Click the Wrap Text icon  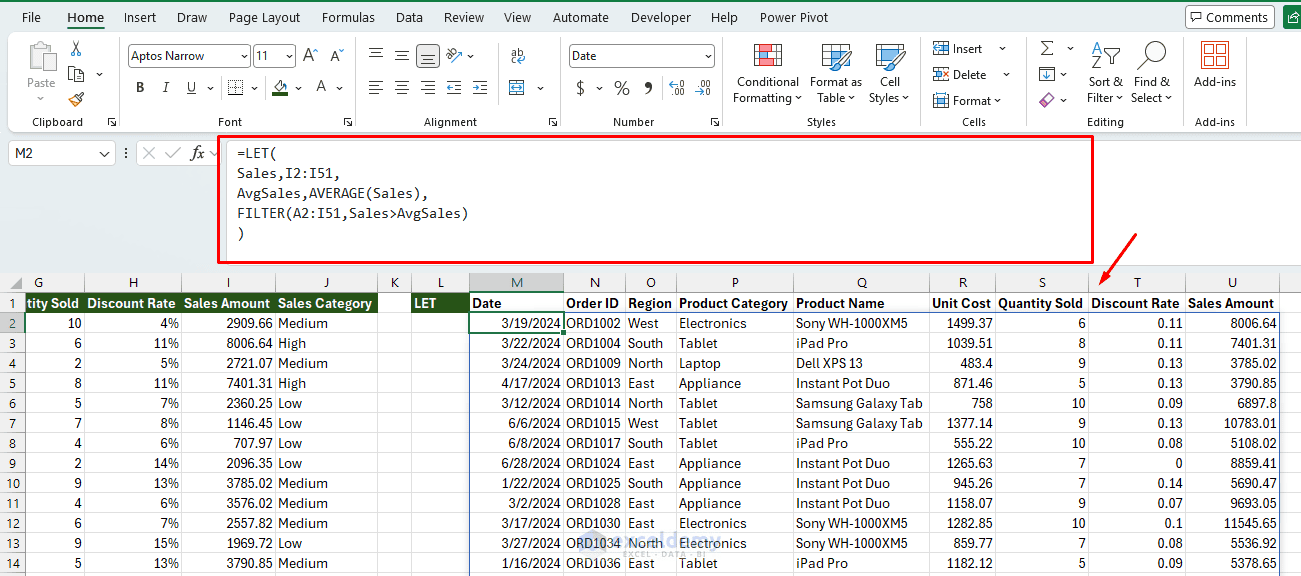(518, 56)
